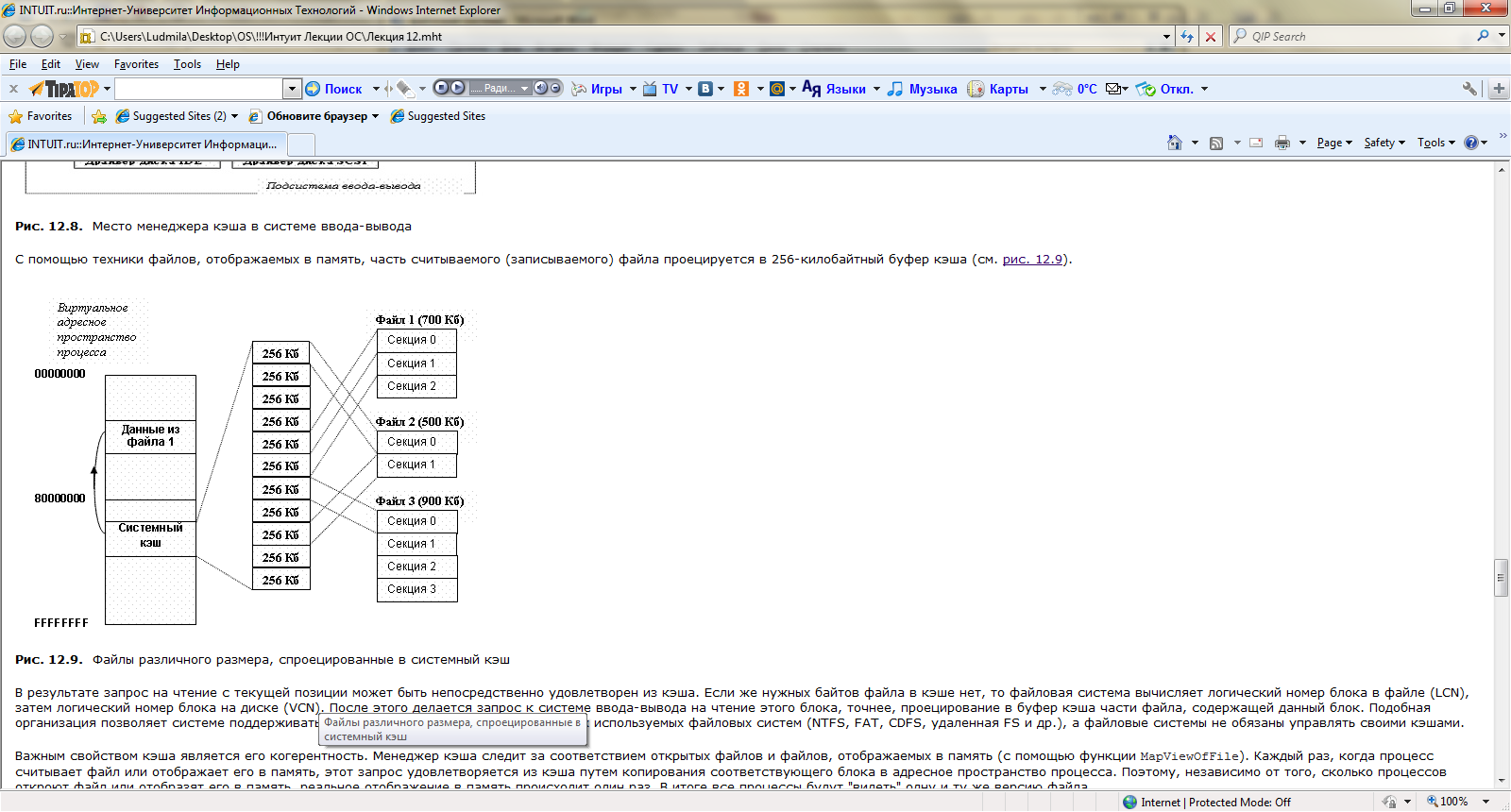This screenshot has height=812, width=1511.
Task: Follow the рис. 12.9 hyperlink
Action: point(1032,260)
